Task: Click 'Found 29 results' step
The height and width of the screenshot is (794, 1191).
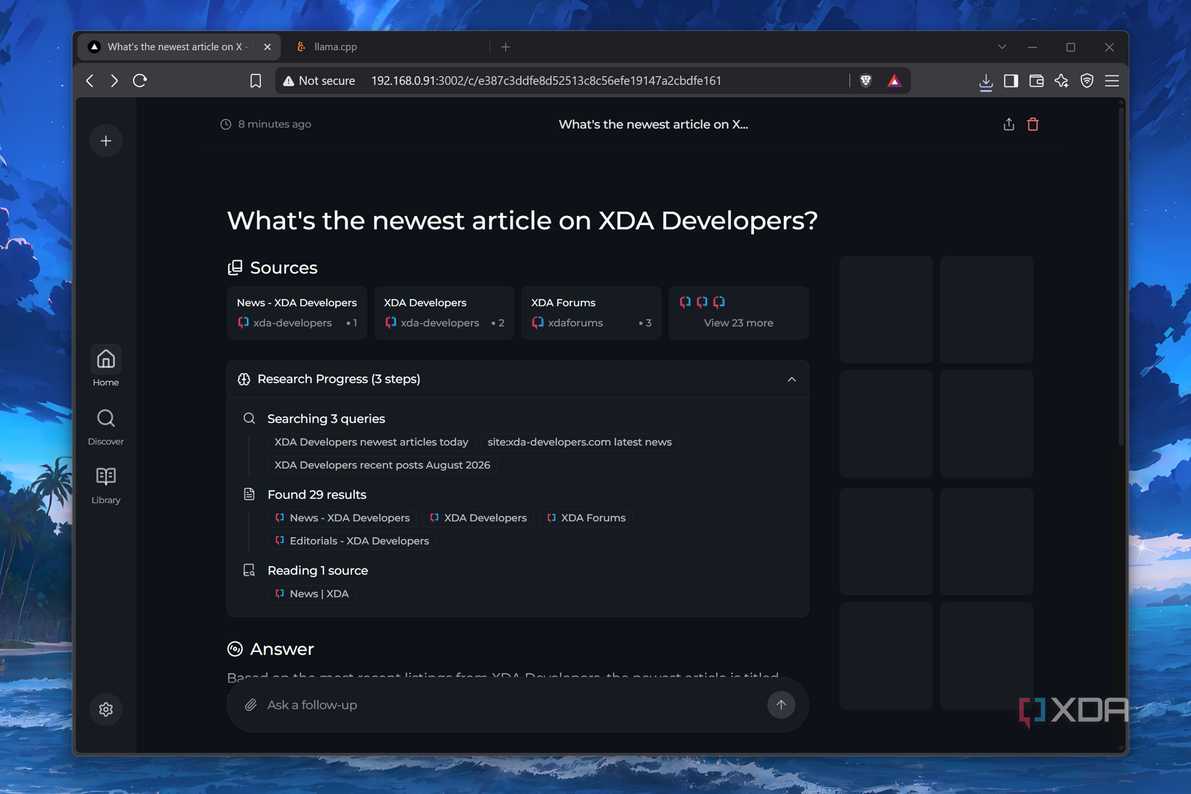Action: [317, 495]
